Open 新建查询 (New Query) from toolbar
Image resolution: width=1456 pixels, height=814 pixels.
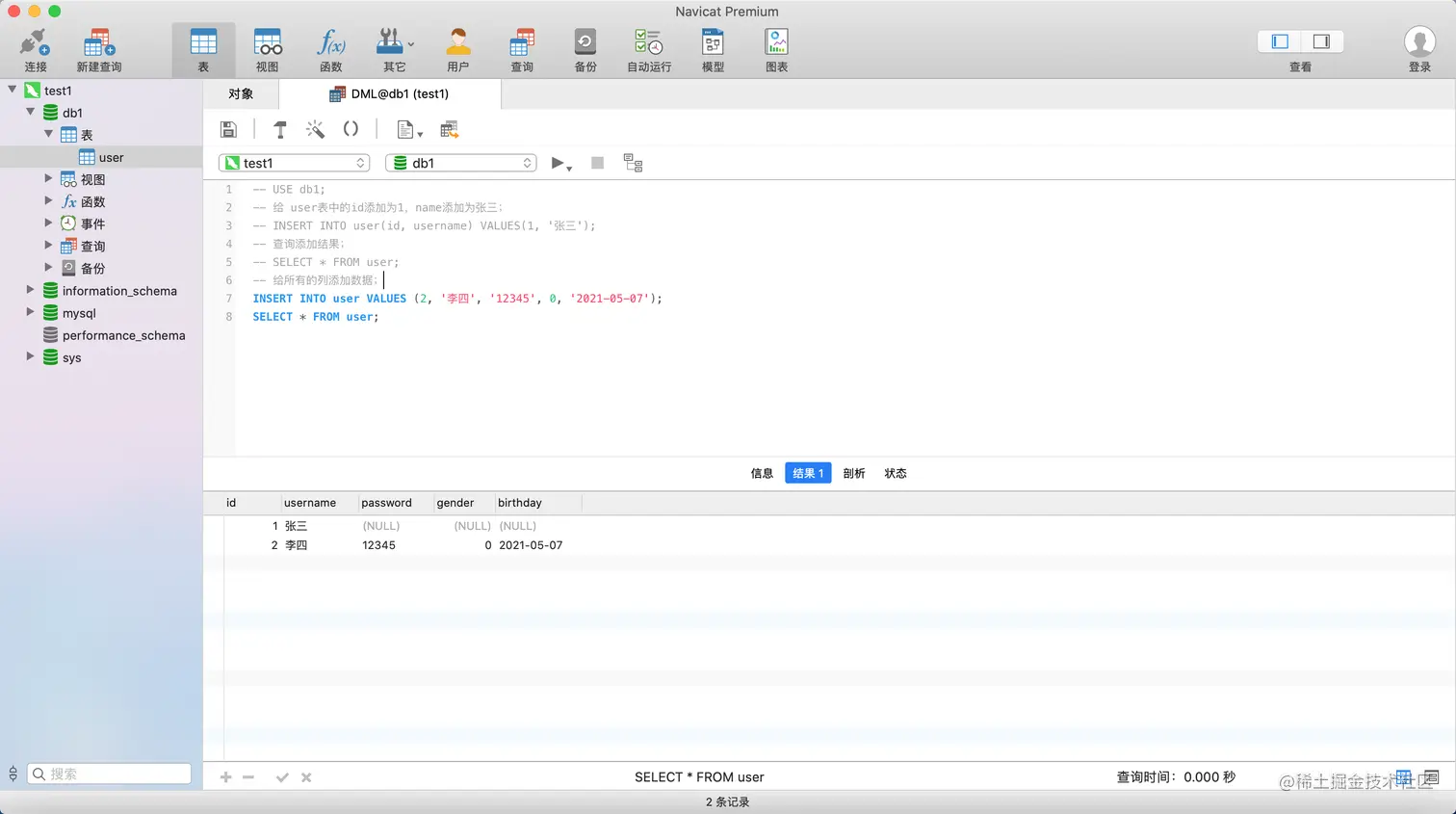98,43
